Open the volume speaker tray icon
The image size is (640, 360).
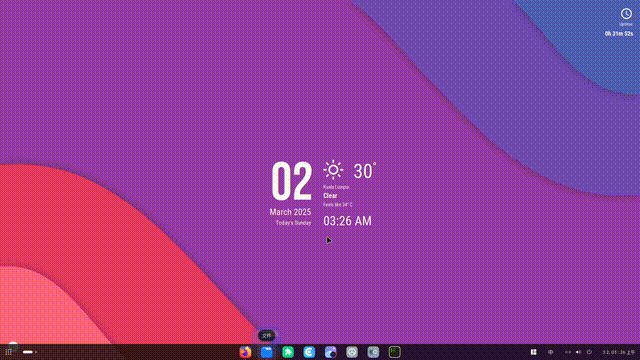pyautogui.click(x=578, y=352)
